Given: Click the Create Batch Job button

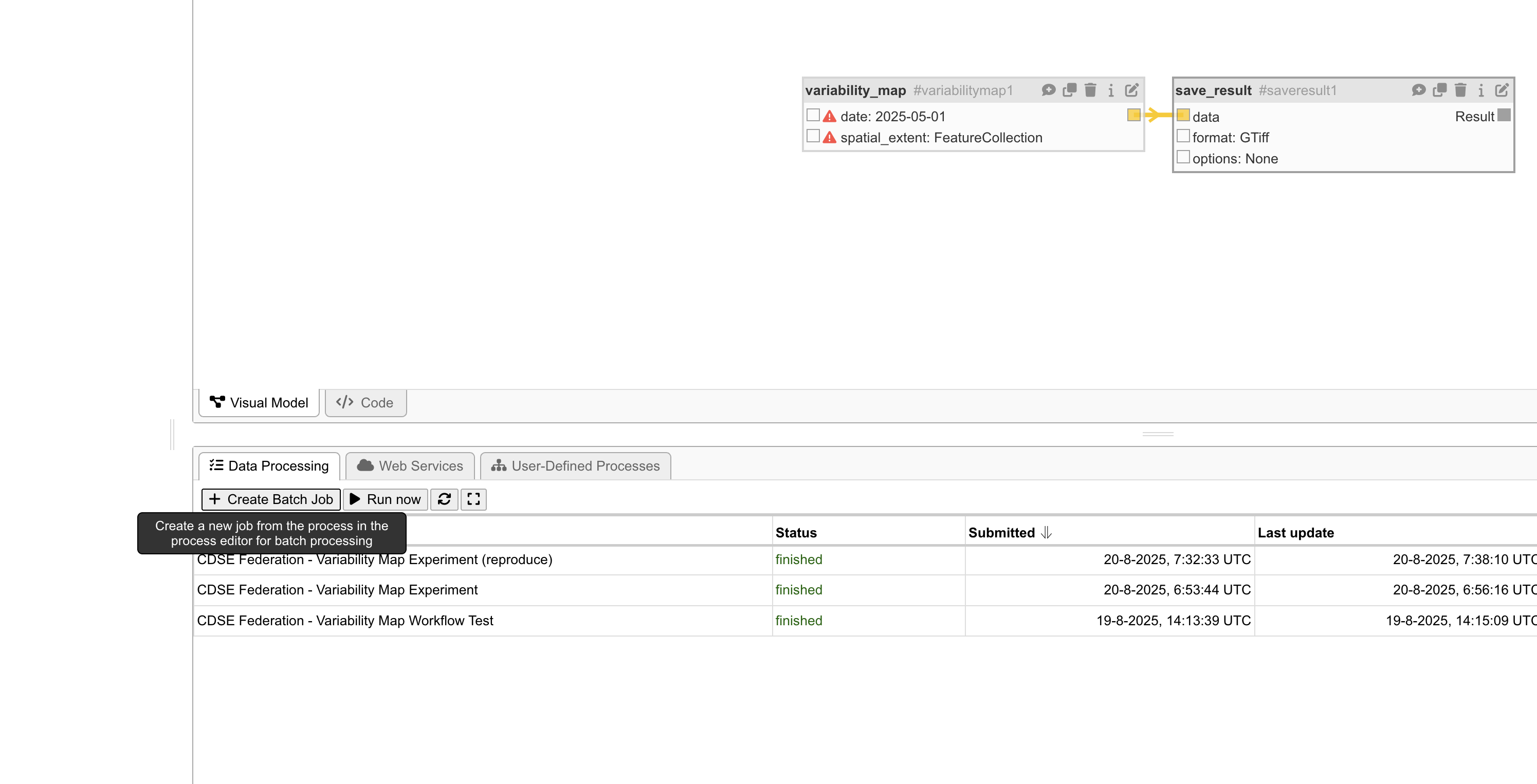Looking at the screenshot, I should point(271,499).
